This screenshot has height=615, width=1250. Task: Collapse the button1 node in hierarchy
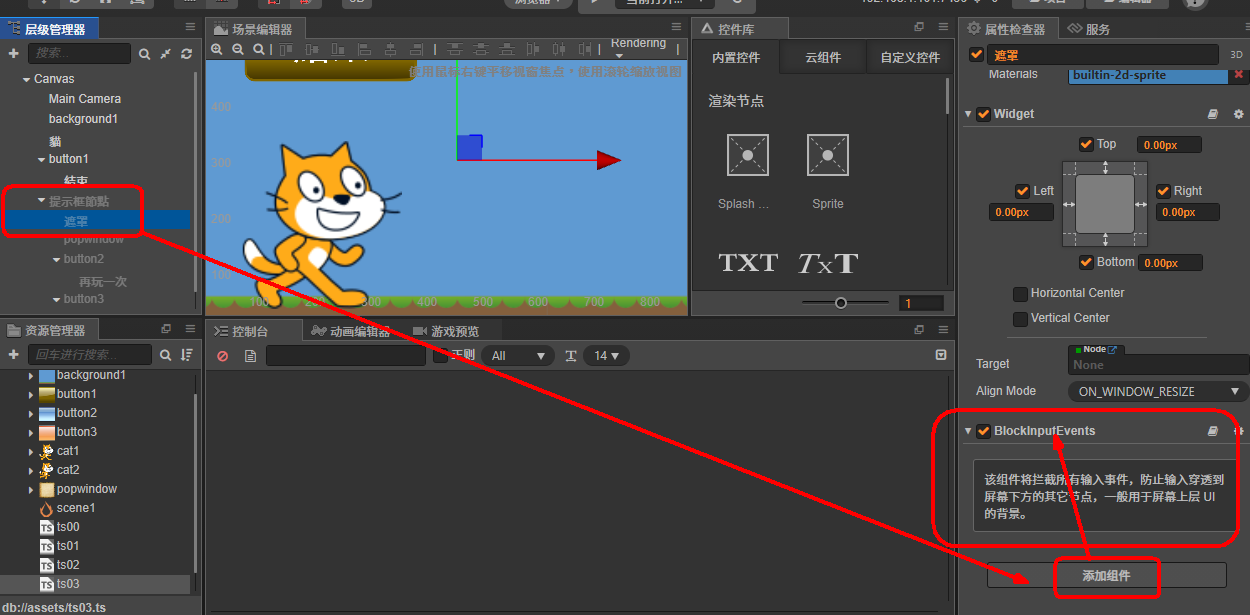coord(41,160)
